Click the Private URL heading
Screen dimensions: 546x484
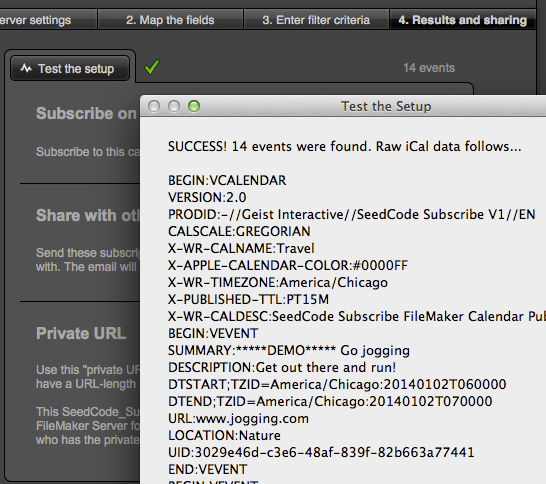click(x=81, y=333)
